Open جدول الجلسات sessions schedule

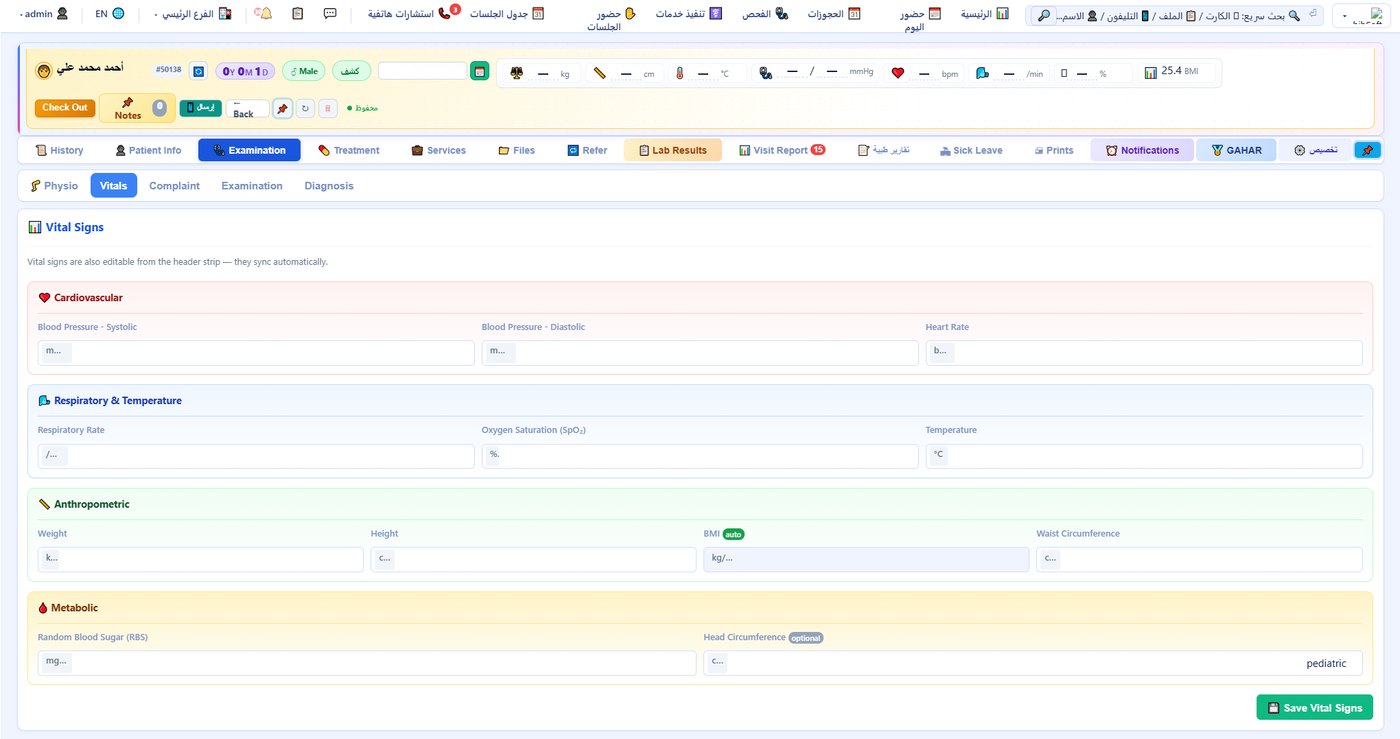pyautogui.click(x=507, y=14)
